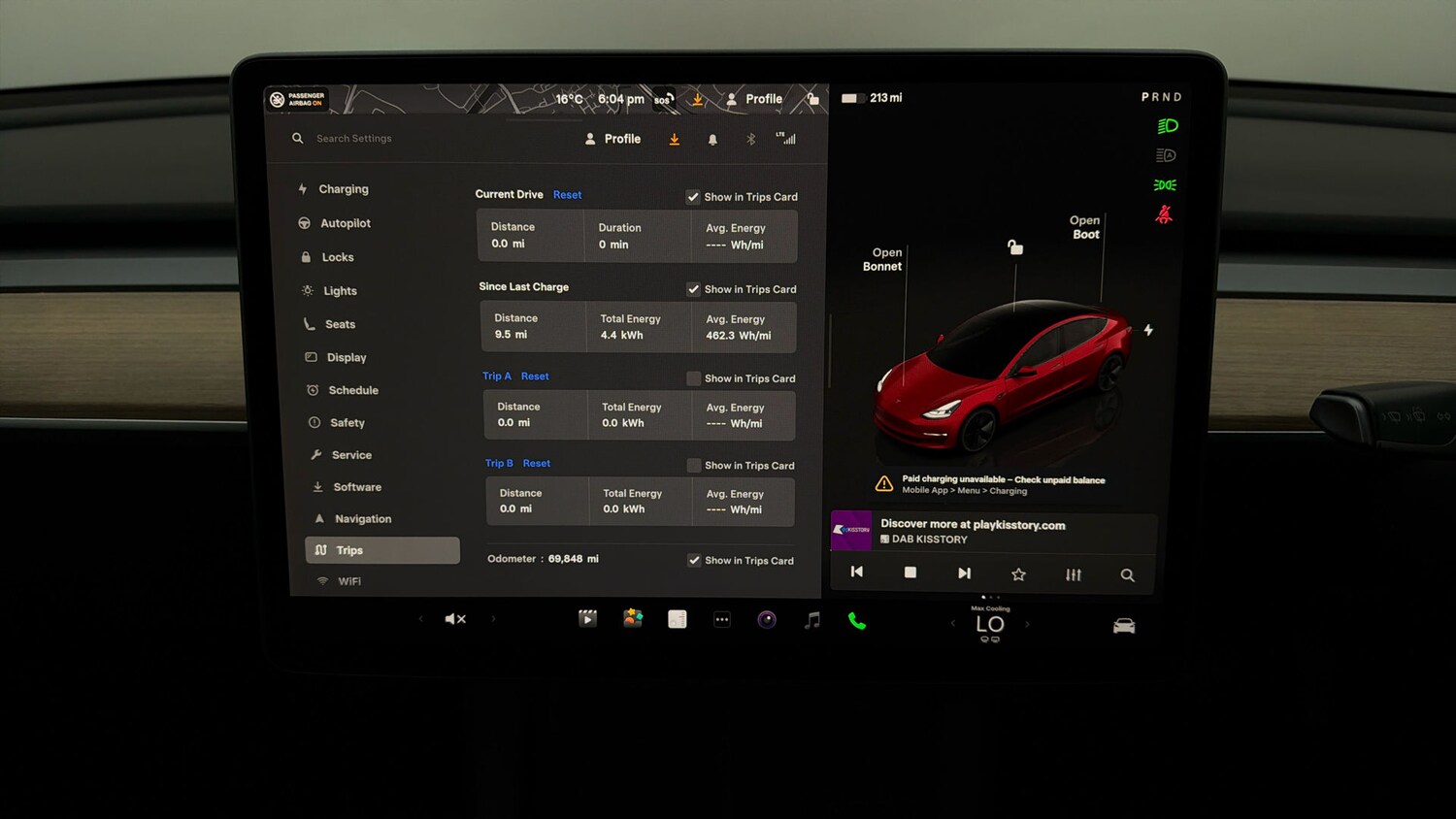
Task: Uncheck Show in Trips Card for Current Drive
Action: [693, 196]
